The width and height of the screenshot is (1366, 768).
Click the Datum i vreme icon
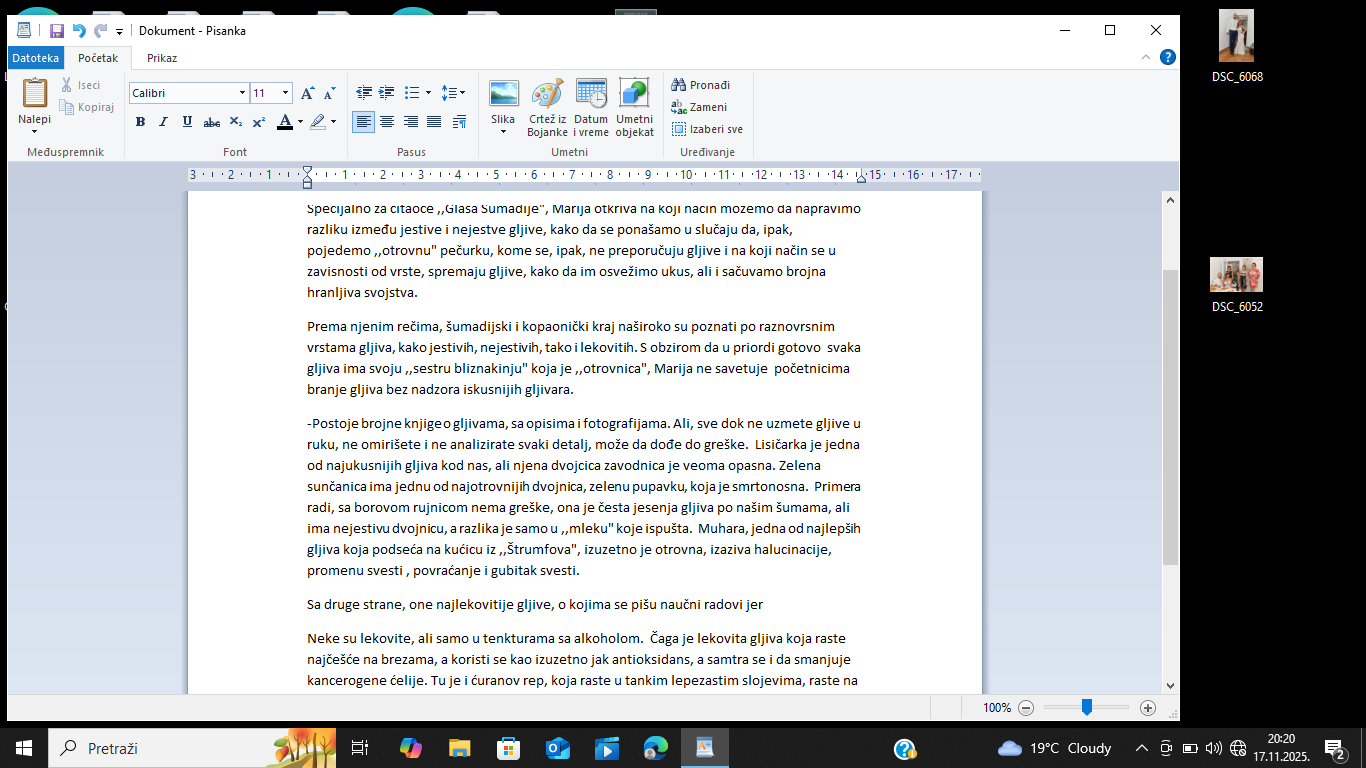click(591, 95)
